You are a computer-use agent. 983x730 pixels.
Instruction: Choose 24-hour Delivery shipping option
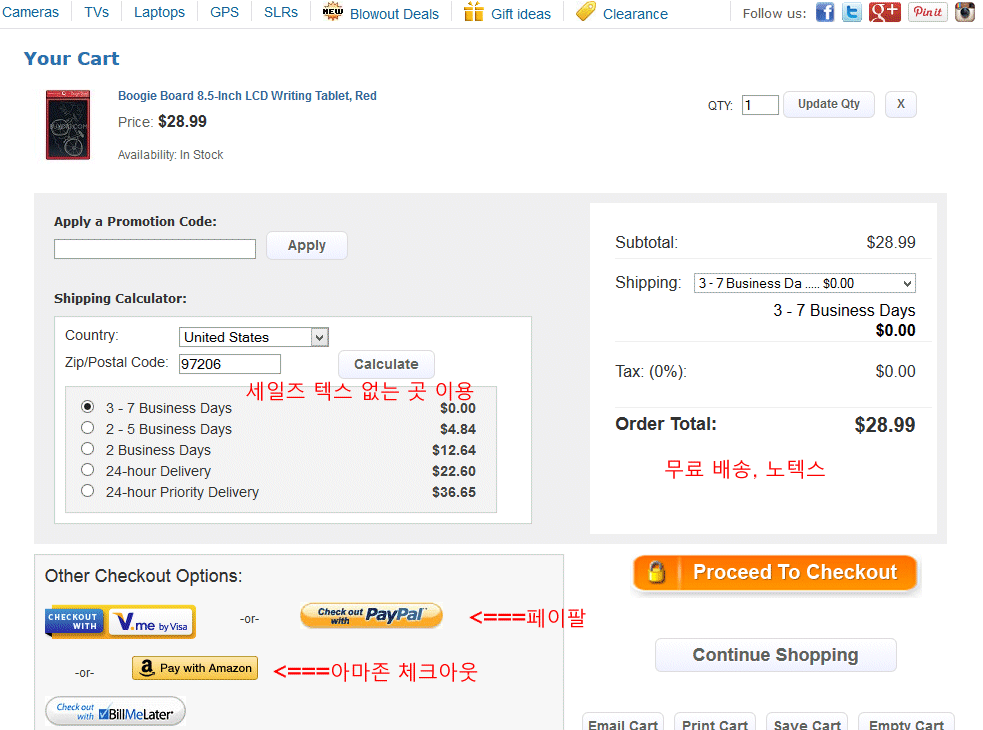(x=88, y=470)
